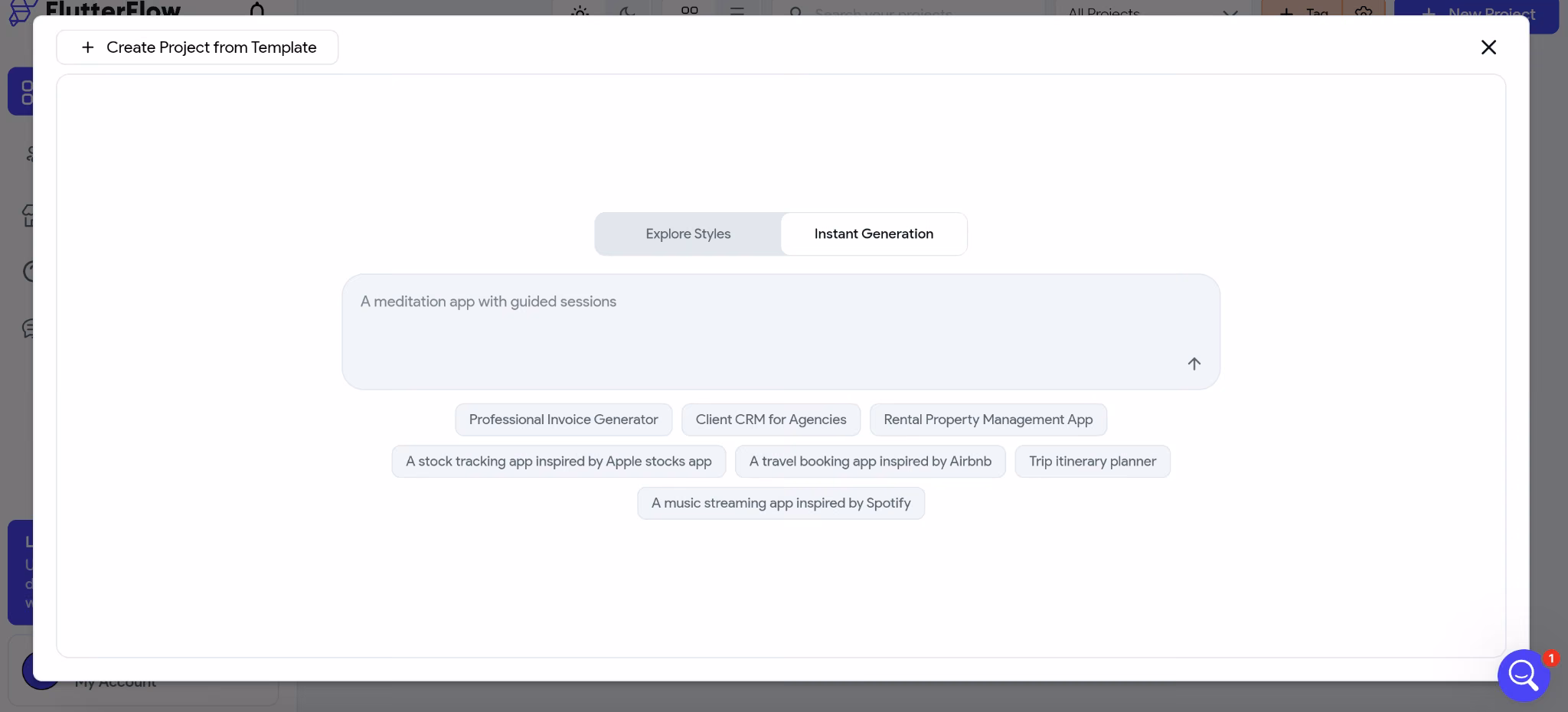Select the Instant Generation tab

pos(874,234)
